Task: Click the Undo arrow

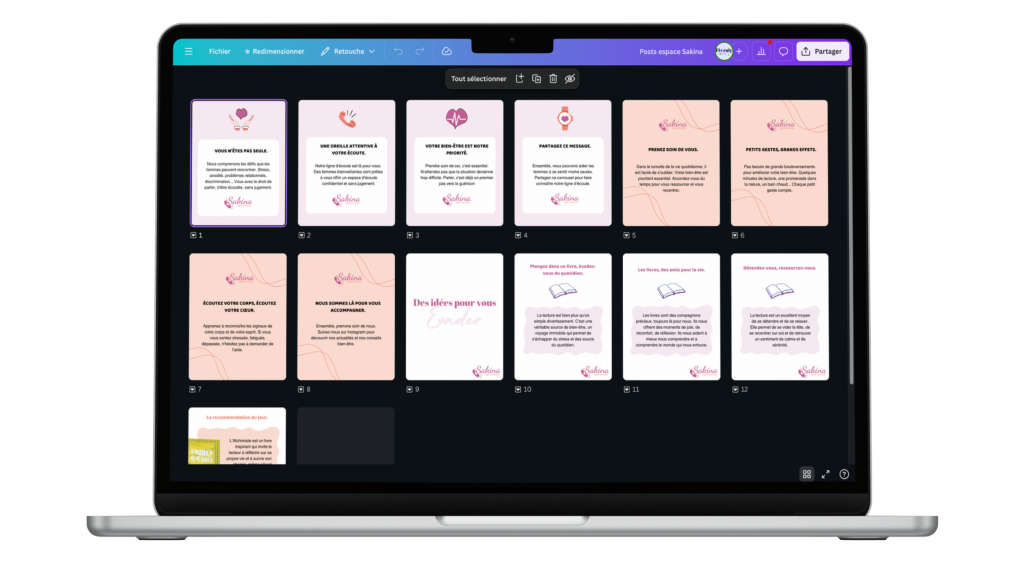Action: 398,51
